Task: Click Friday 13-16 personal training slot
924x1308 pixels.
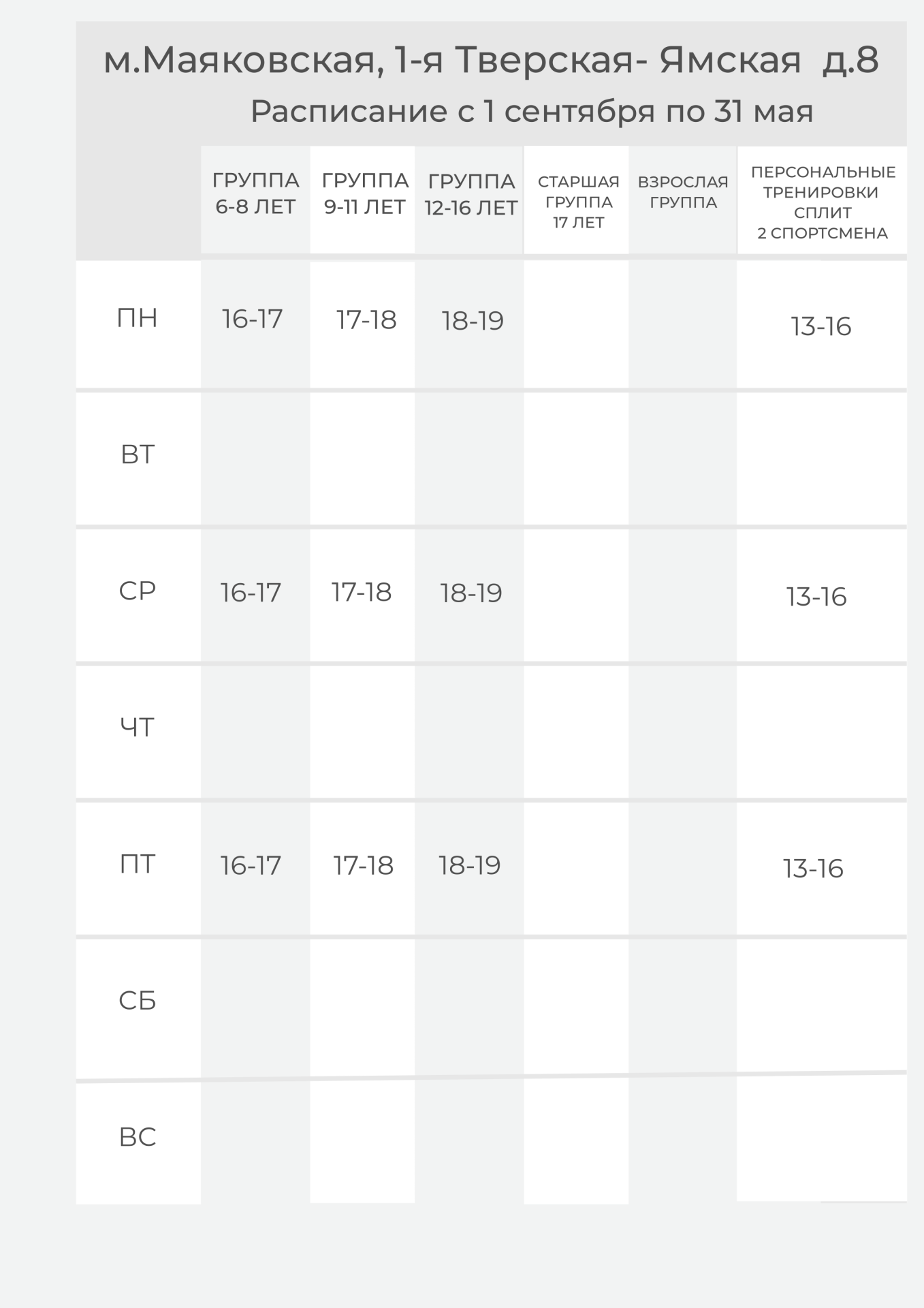Action: (x=813, y=869)
